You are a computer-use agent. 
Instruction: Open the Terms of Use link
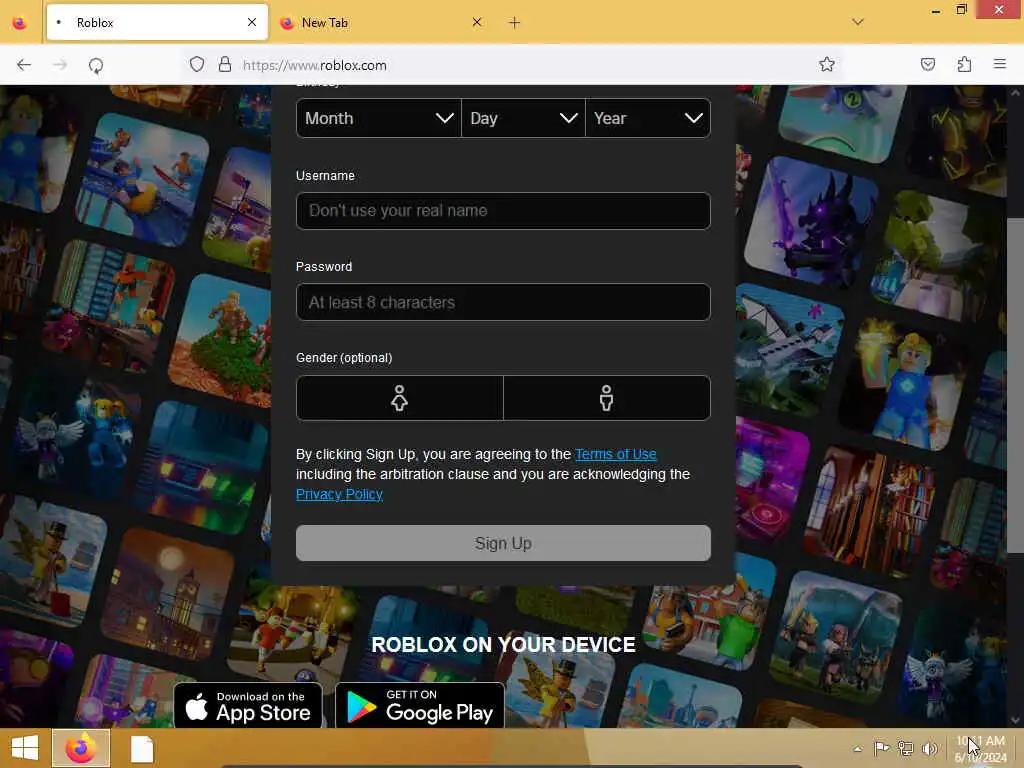click(615, 454)
